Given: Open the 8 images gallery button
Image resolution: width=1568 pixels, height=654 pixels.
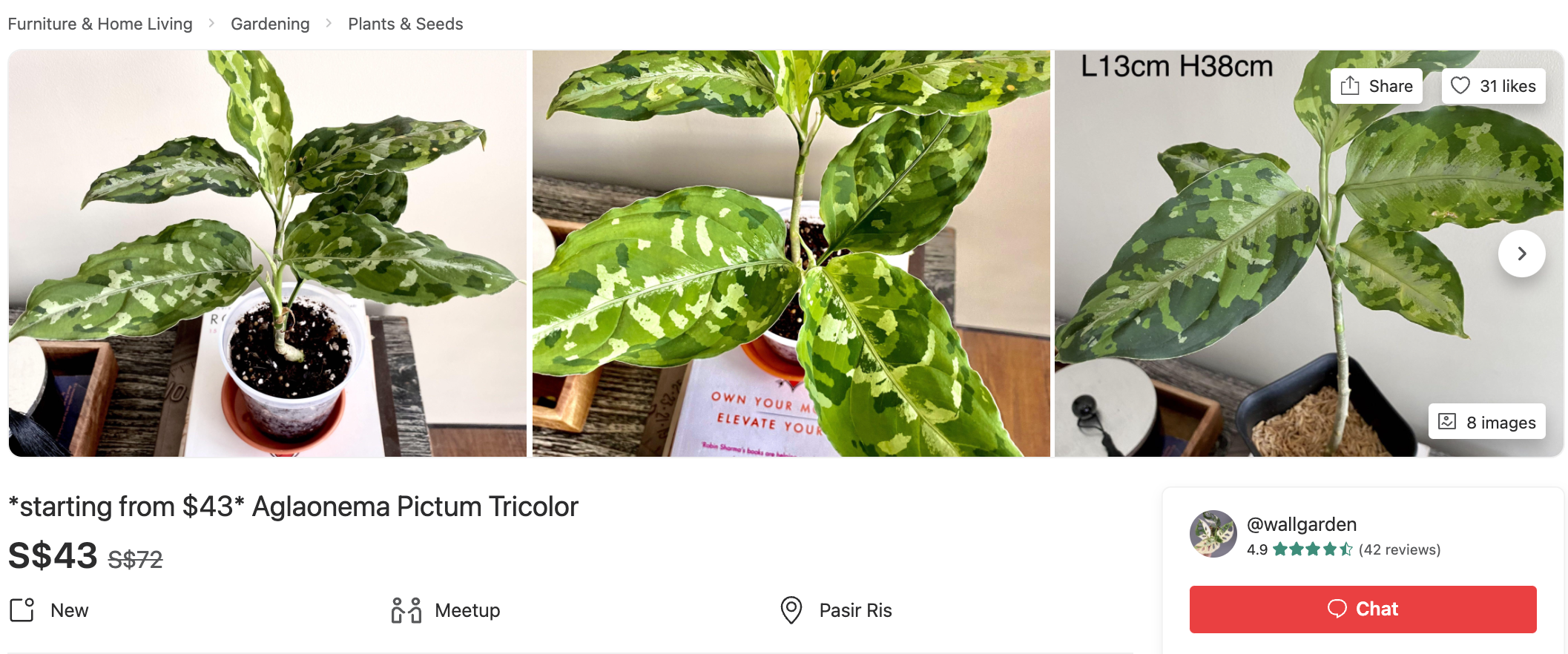Looking at the screenshot, I should tap(1486, 422).
